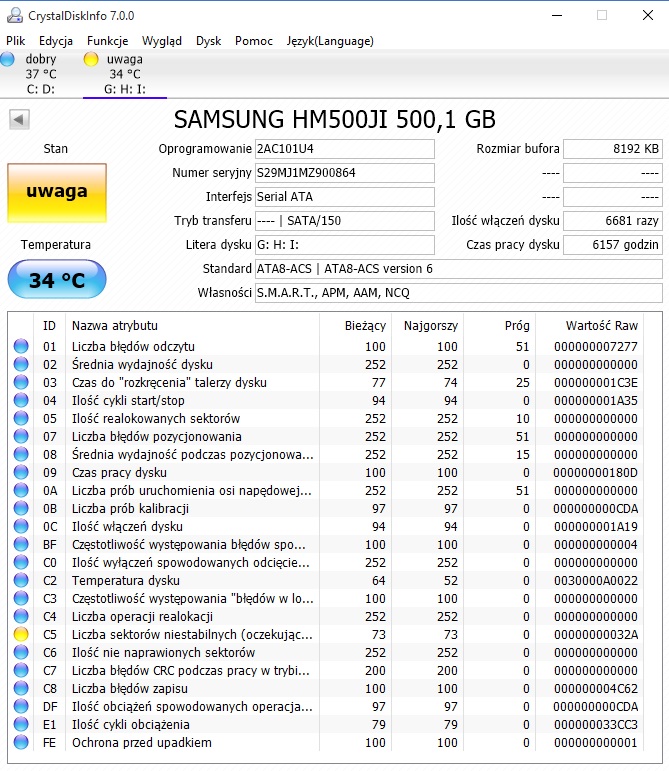Click blue status dot for attribute C8
Screen dimensions: 669x771
pyautogui.click(x=21, y=688)
